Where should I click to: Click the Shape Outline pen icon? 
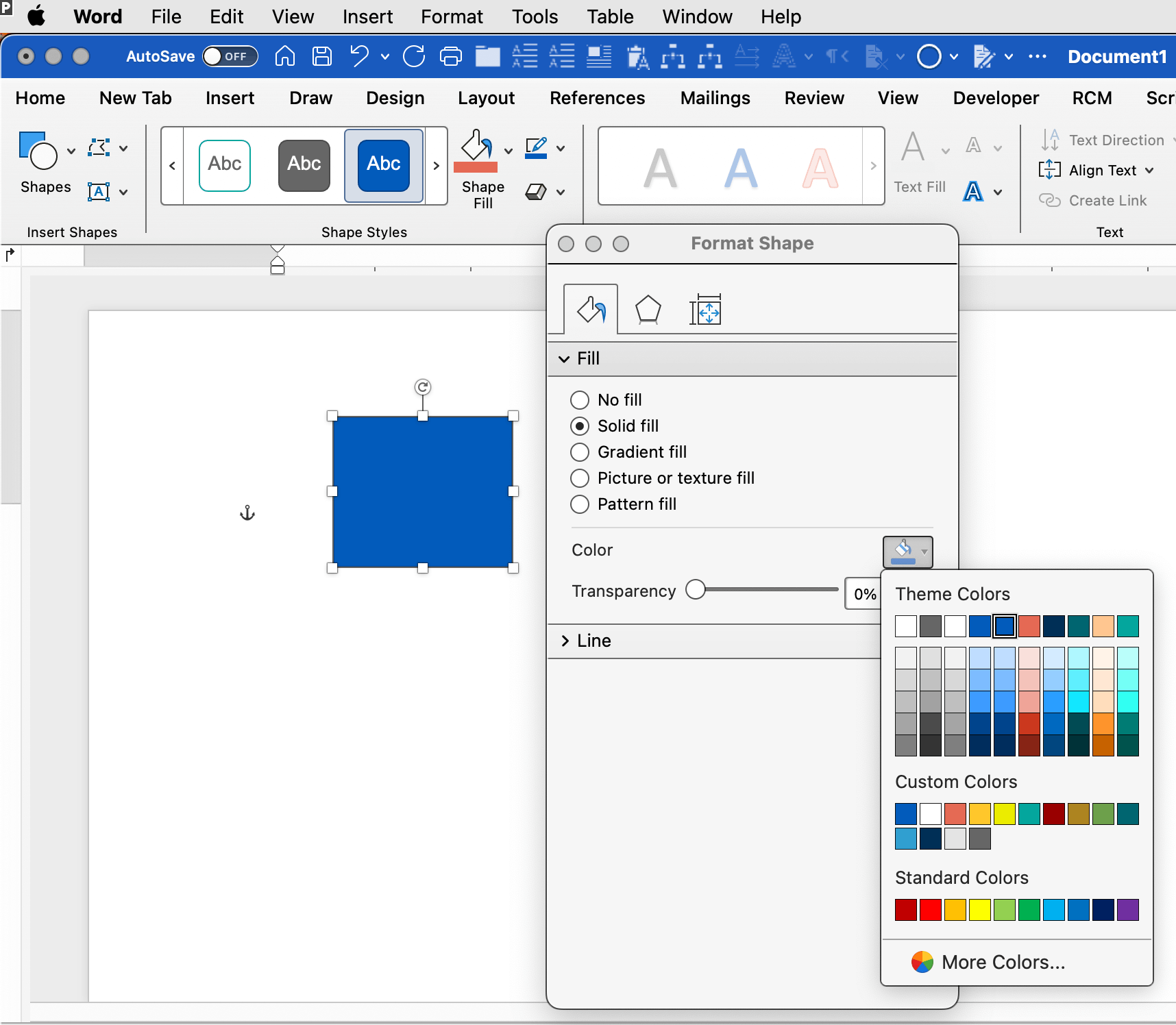tap(536, 147)
